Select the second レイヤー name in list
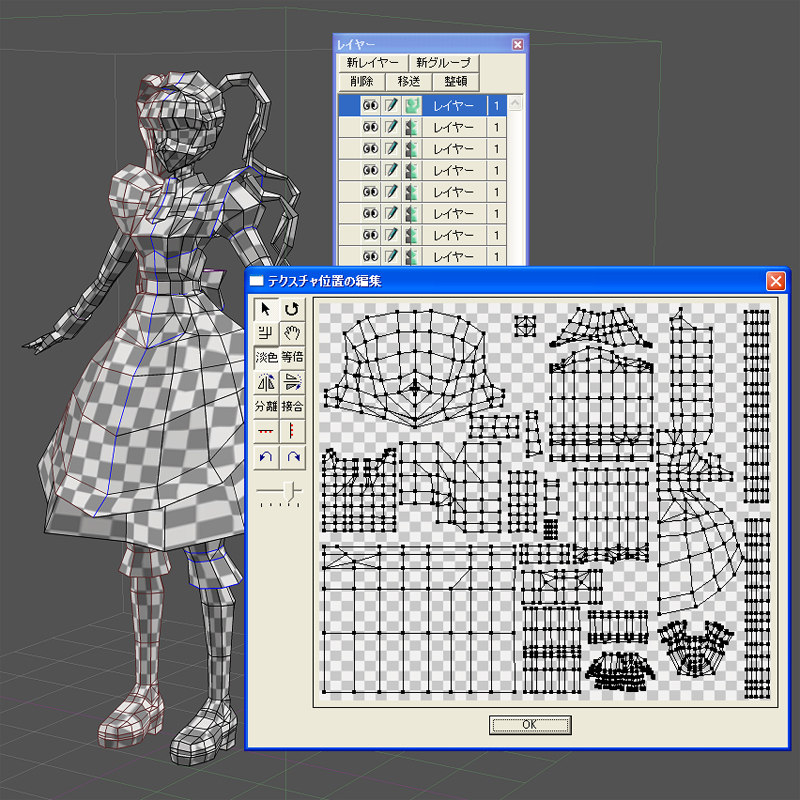This screenshot has height=800, width=800. click(454, 127)
